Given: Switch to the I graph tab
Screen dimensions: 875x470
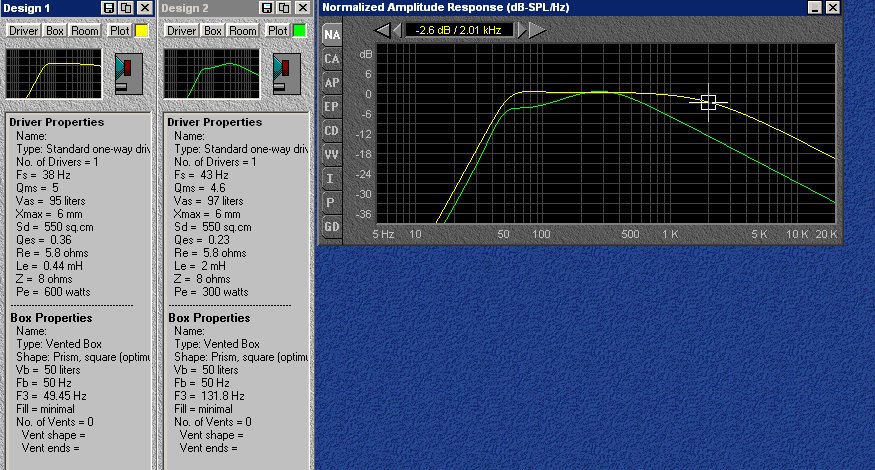Looking at the screenshot, I should (332, 179).
